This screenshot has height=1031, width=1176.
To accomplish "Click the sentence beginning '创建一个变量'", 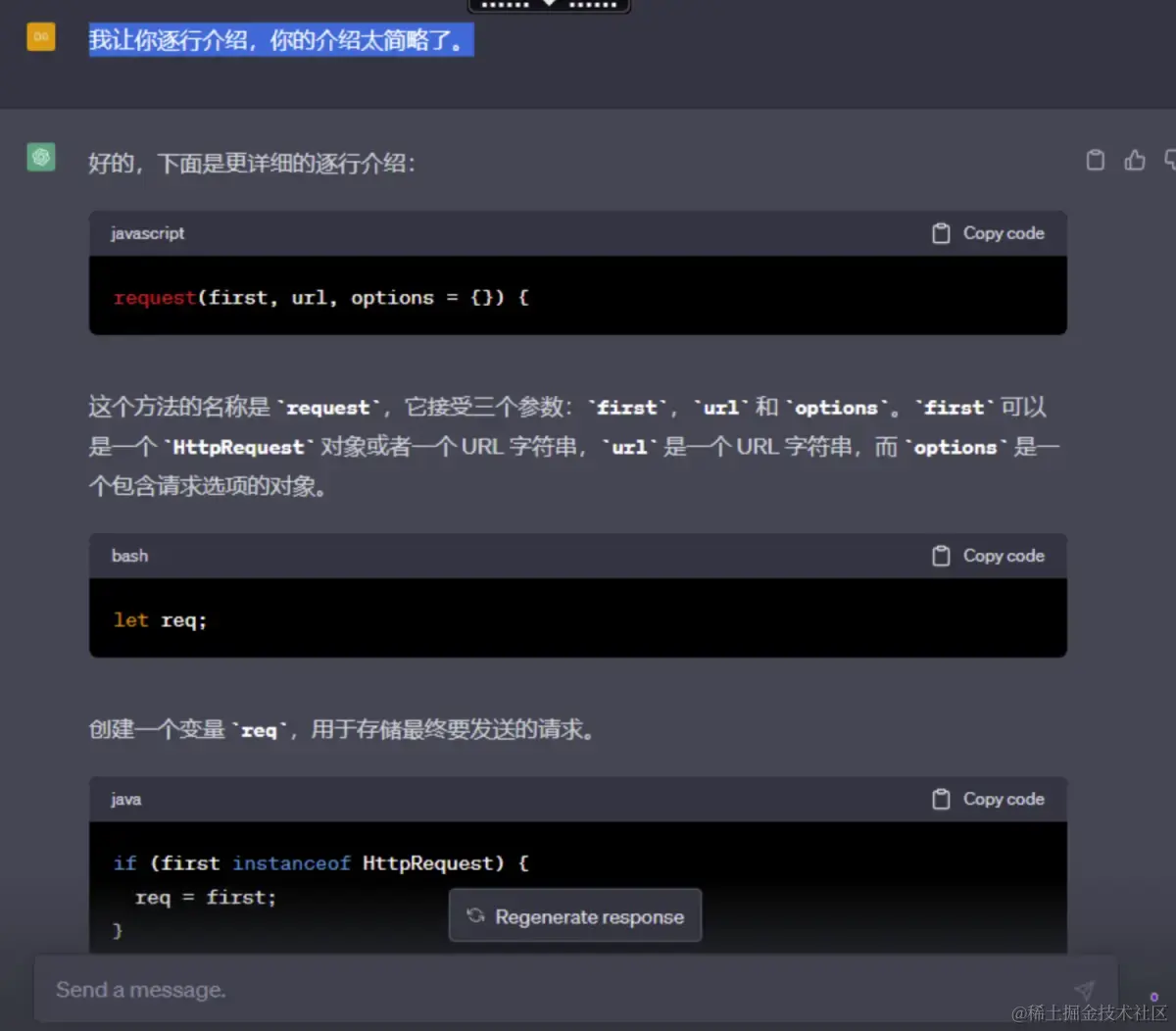I will [x=342, y=729].
